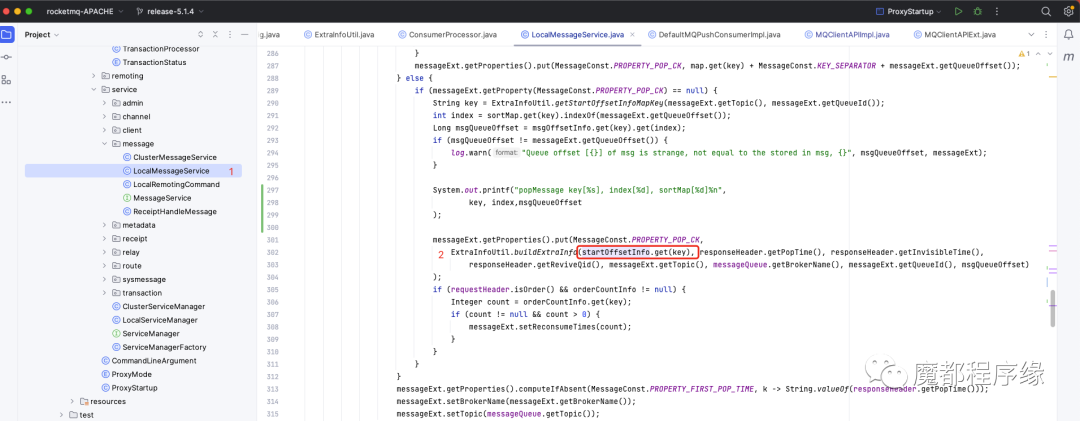Open Search Everywhere magnifier
The height and width of the screenshot is (421, 1080).
[1046, 12]
